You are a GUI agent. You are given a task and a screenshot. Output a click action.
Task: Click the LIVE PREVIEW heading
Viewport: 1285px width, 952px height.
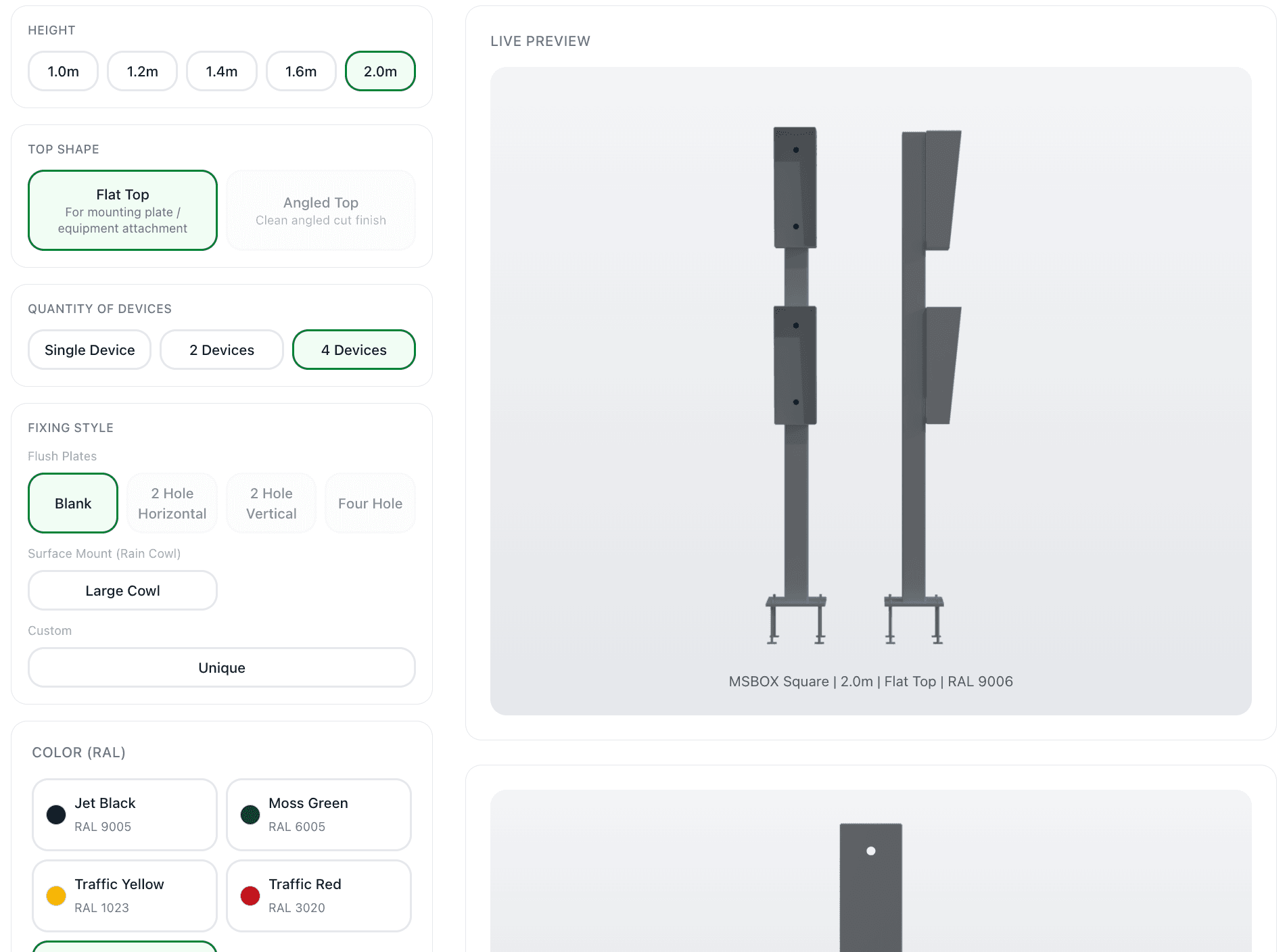pyautogui.click(x=540, y=41)
